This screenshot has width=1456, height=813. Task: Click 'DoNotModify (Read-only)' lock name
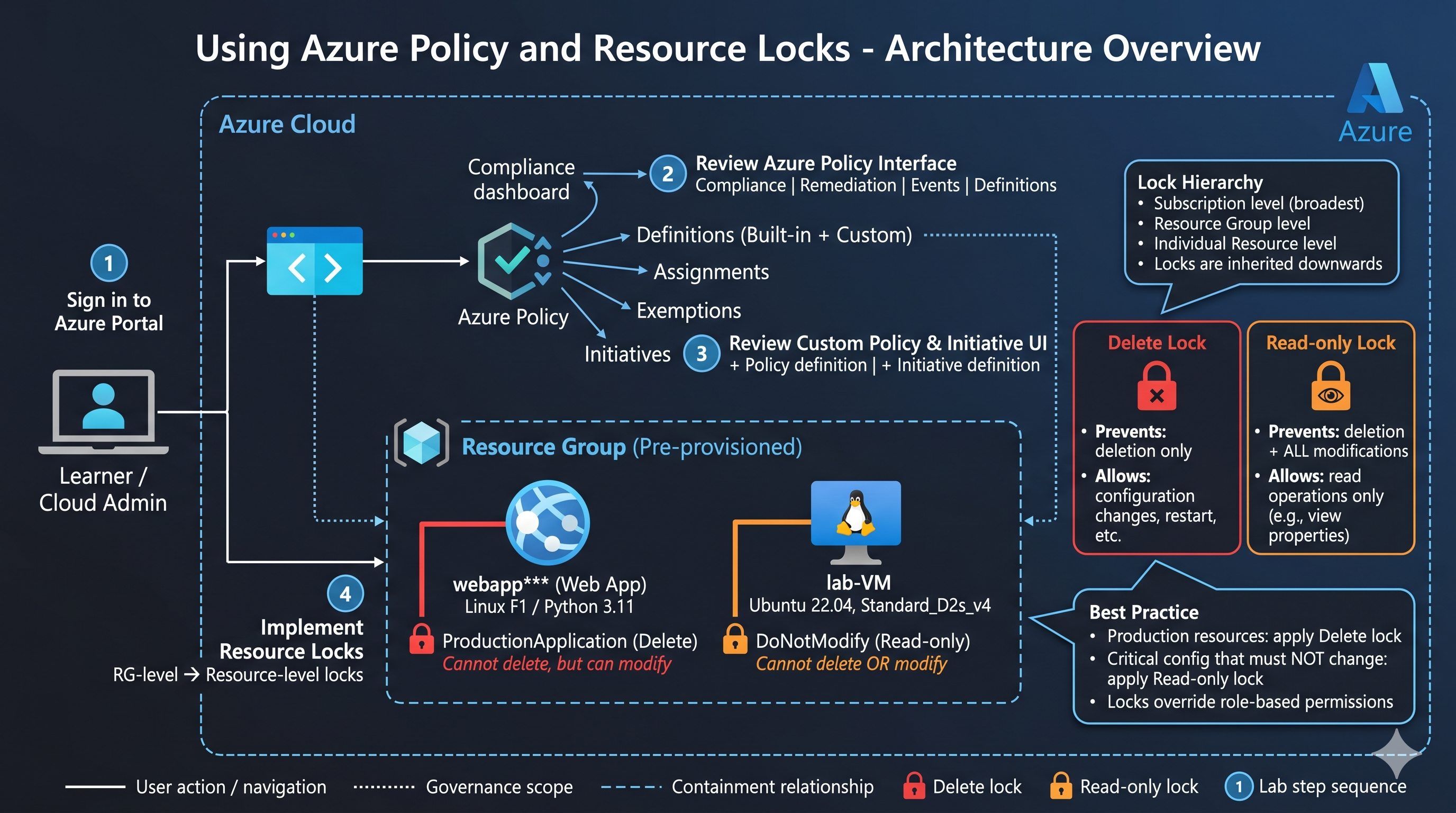coord(862,641)
